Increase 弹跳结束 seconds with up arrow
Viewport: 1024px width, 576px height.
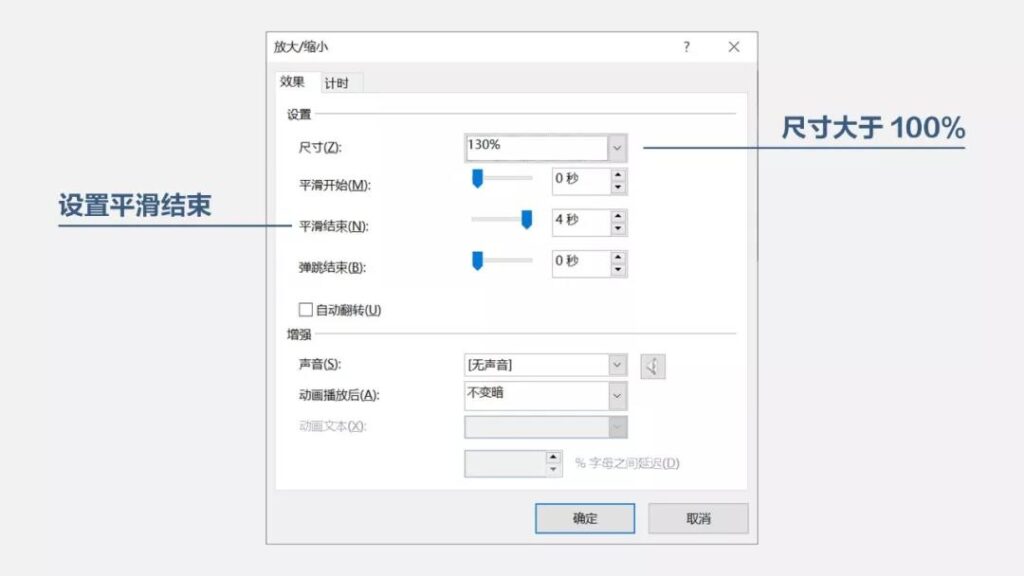point(618,257)
